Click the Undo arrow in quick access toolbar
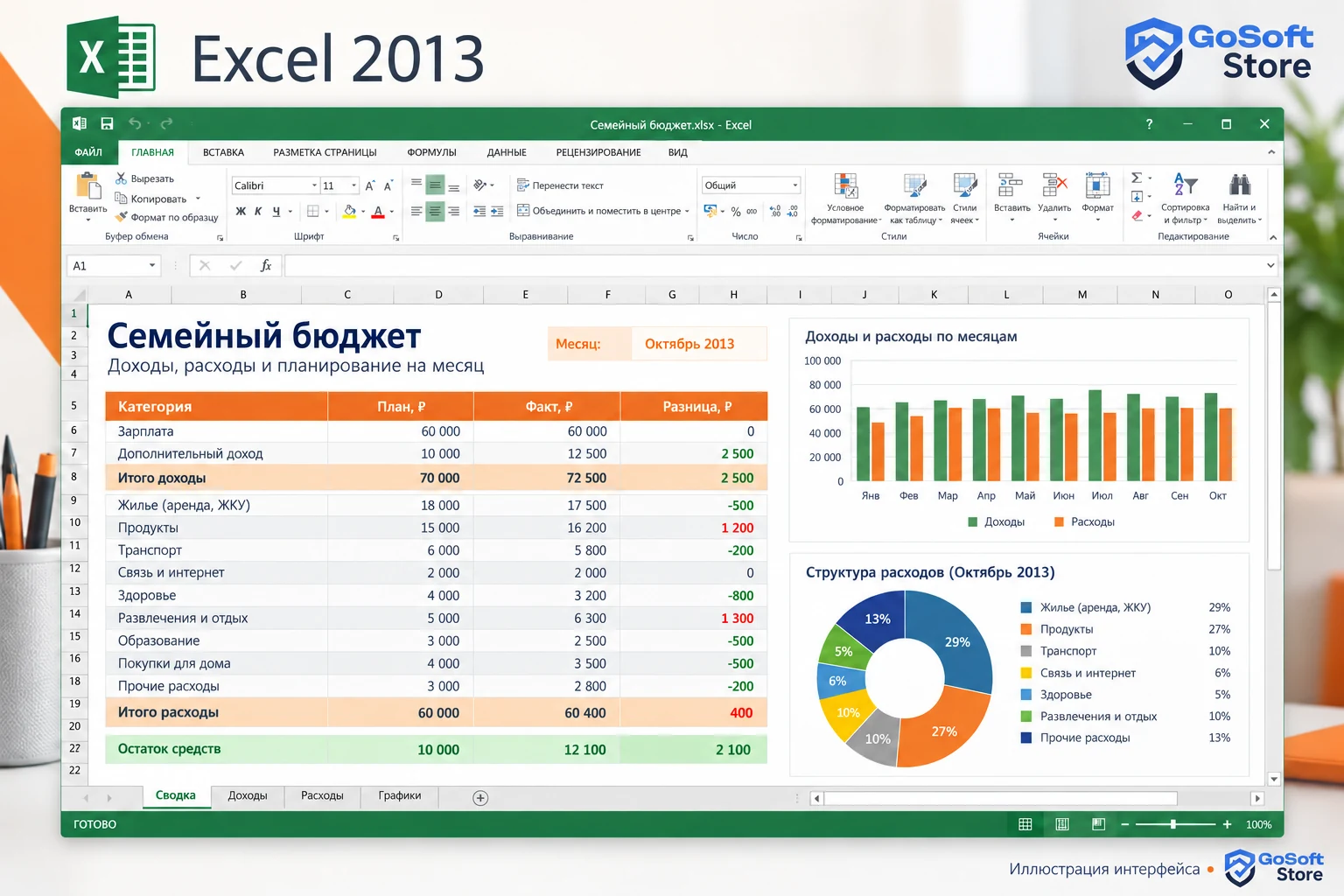1344x896 pixels. pyautogui.click(x=135, y=124)
